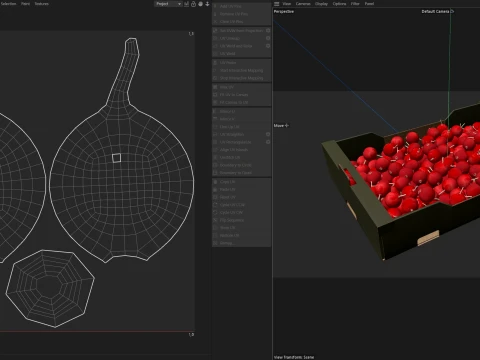Click the Max UV command
Viewport: 480px width, 360px height.
pos(241,87)
